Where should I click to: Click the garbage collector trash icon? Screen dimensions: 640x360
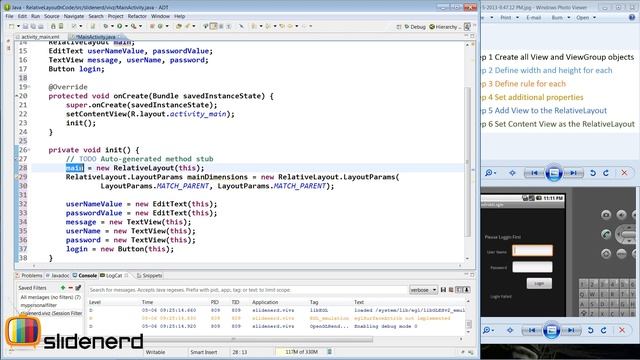pos(330,352)
